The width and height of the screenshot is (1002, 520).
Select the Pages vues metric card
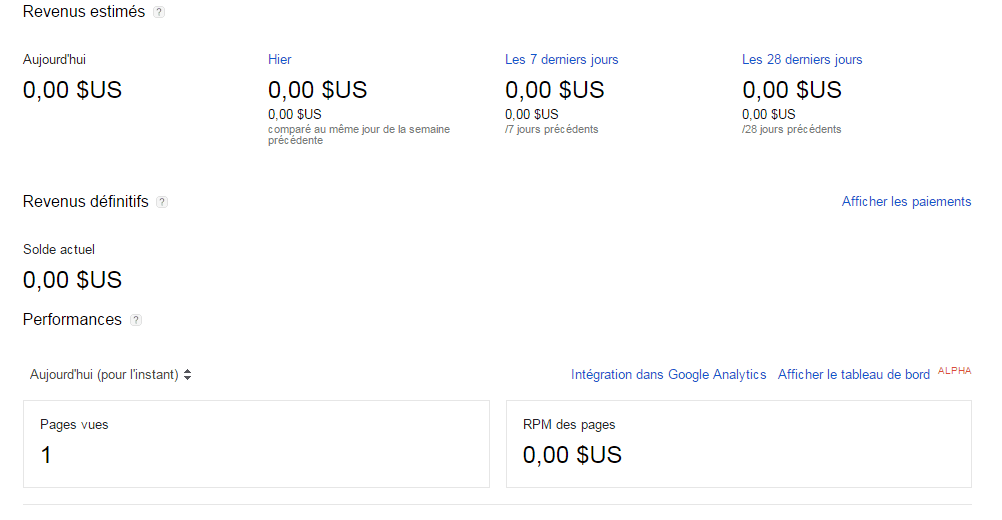coord(256,444)
